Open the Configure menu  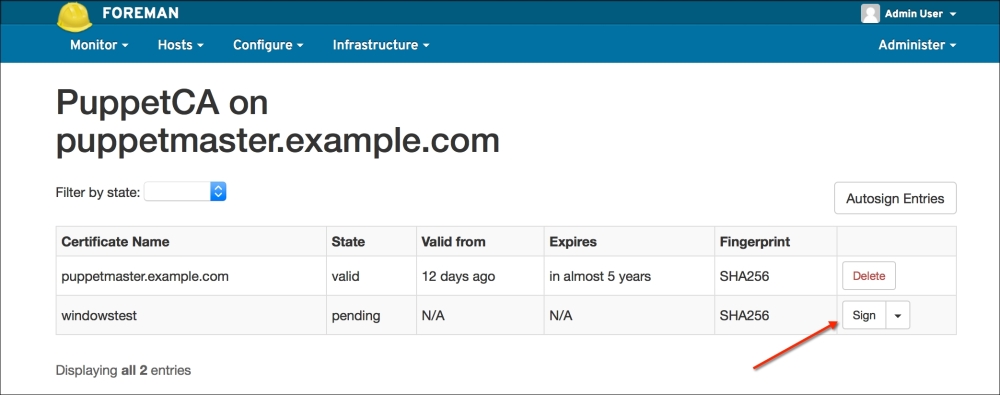click(268, 45)
